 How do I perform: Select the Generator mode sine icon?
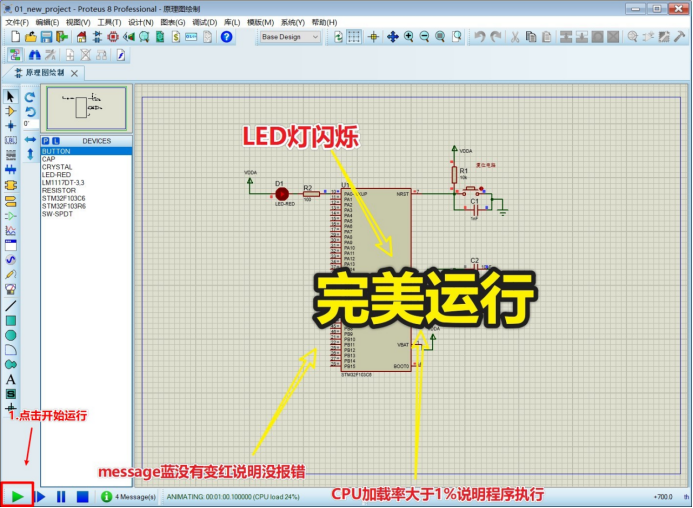(11, 260)
